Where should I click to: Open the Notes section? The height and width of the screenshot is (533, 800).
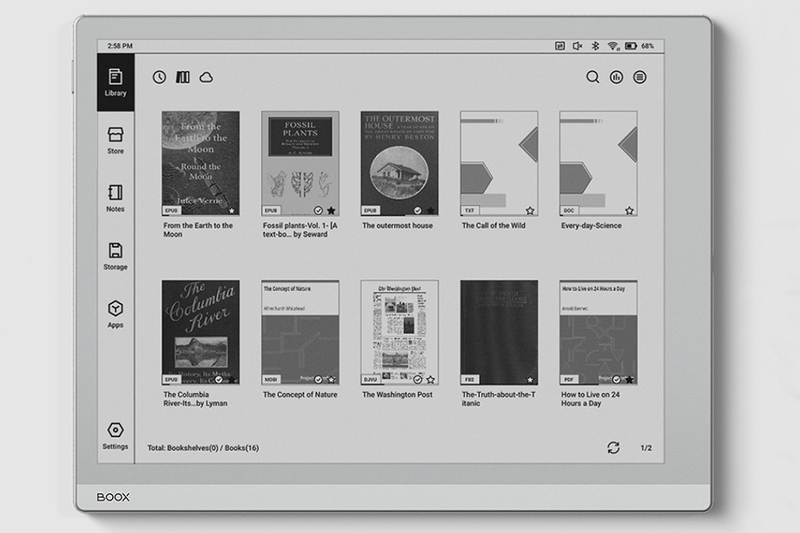point(115,198)
